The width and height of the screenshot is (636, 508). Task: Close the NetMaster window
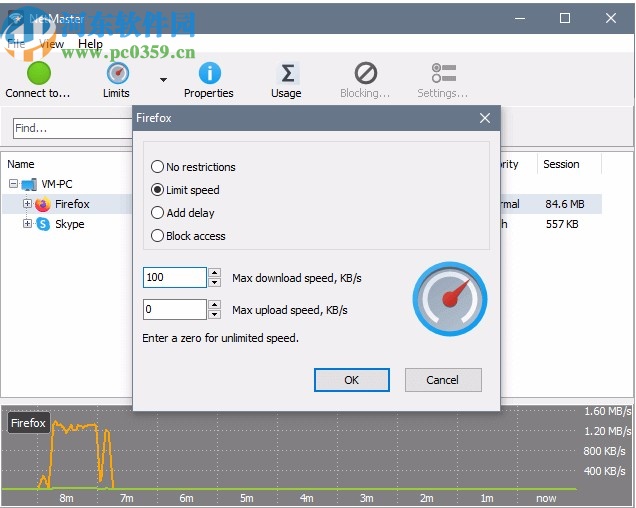[x=611, y=18]
